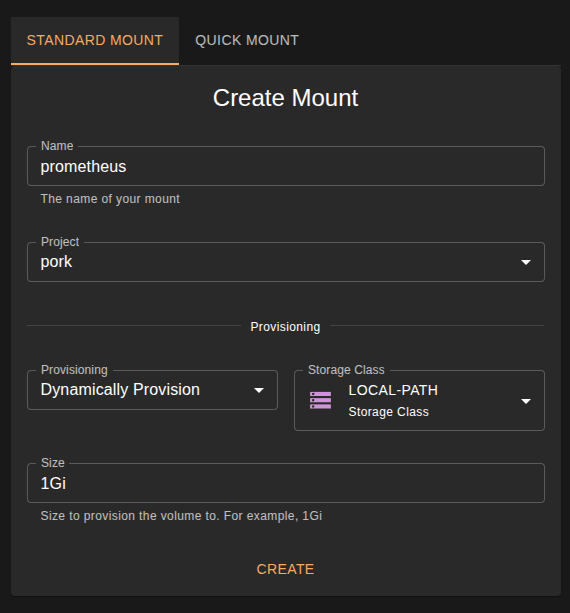Screen dimensions: 570x613
Task: Open the Project dropdown showing pork
Action: tap(286, 262)
